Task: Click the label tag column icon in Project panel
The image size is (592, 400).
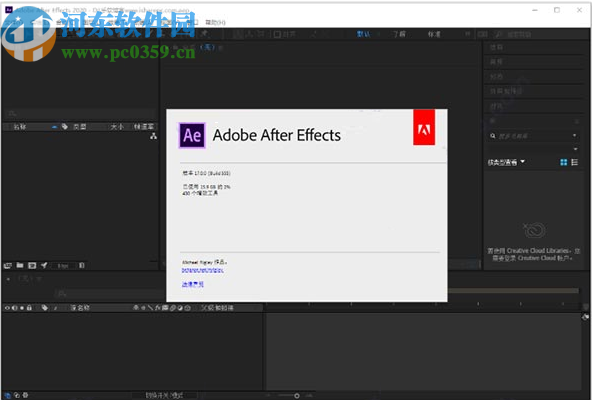Action: tap(65, 127)
